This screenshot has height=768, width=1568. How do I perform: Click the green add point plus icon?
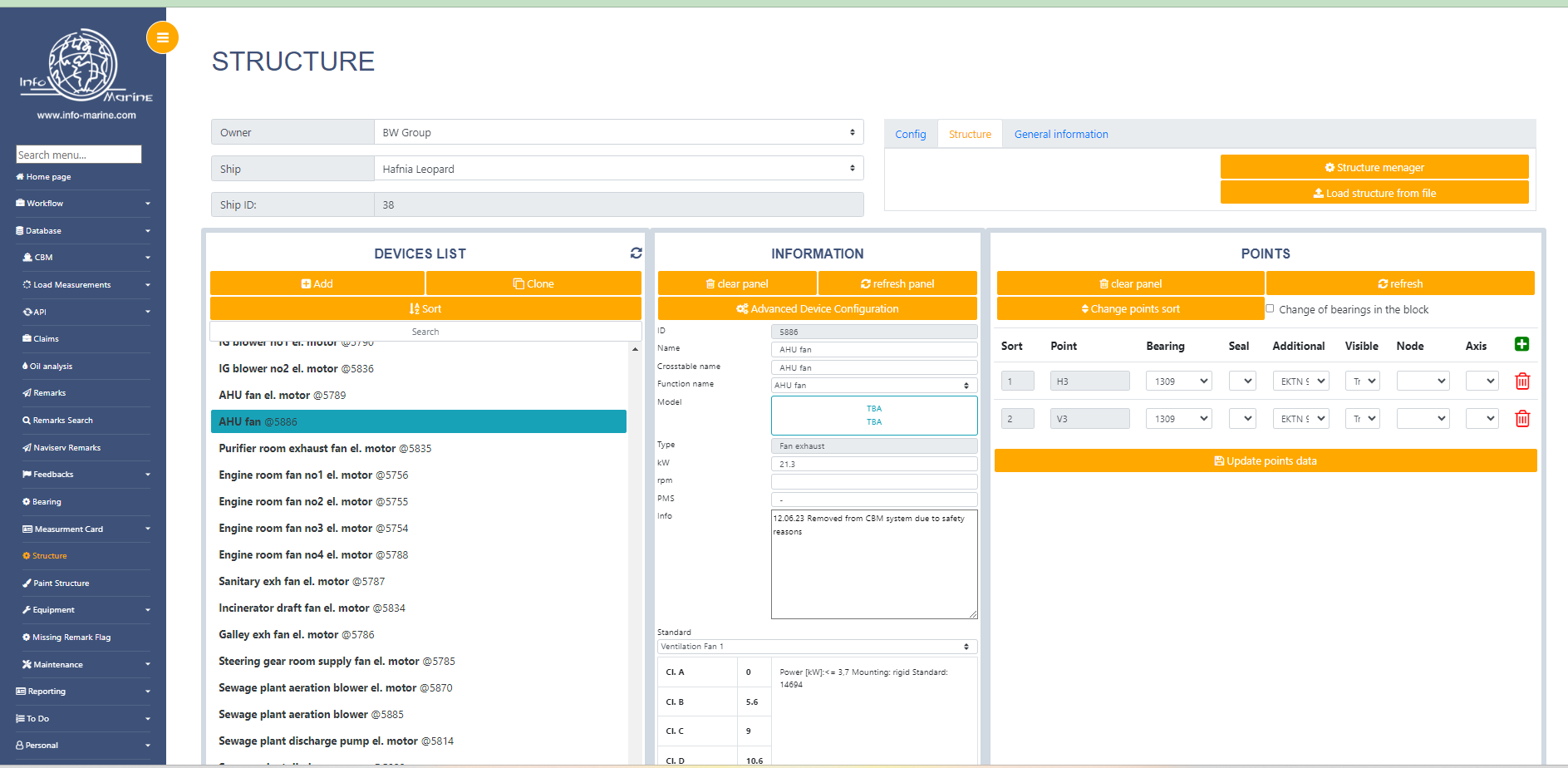click(x=1521, y=344)
